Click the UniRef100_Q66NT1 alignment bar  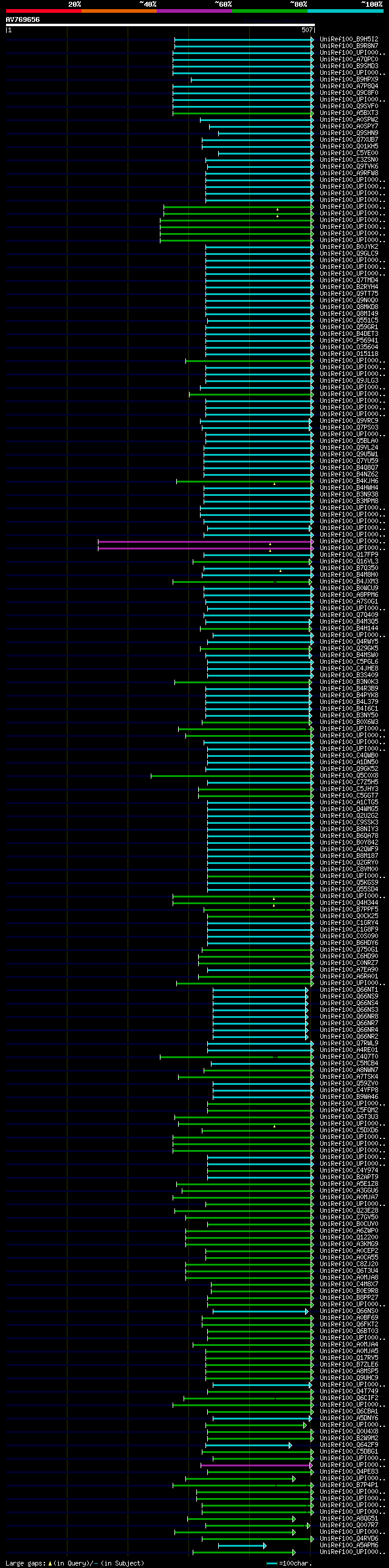(261, 991)
